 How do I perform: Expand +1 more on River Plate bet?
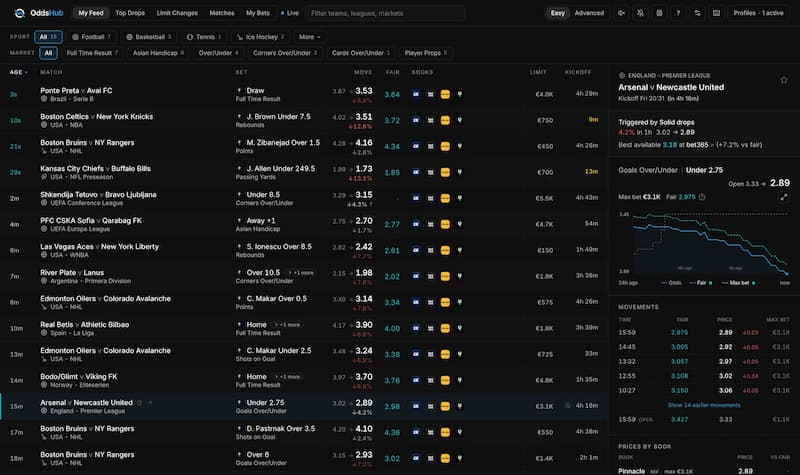302,272
